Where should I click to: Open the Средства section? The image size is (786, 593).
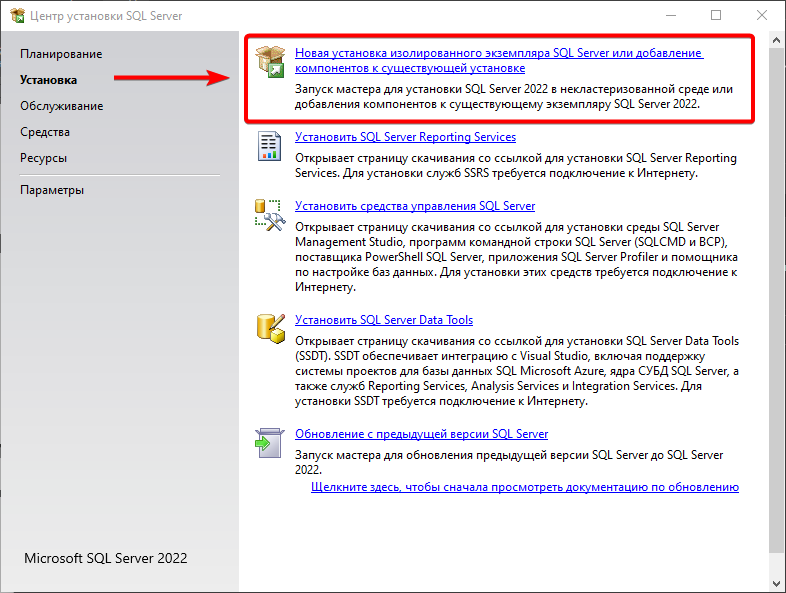click(45, 132)
